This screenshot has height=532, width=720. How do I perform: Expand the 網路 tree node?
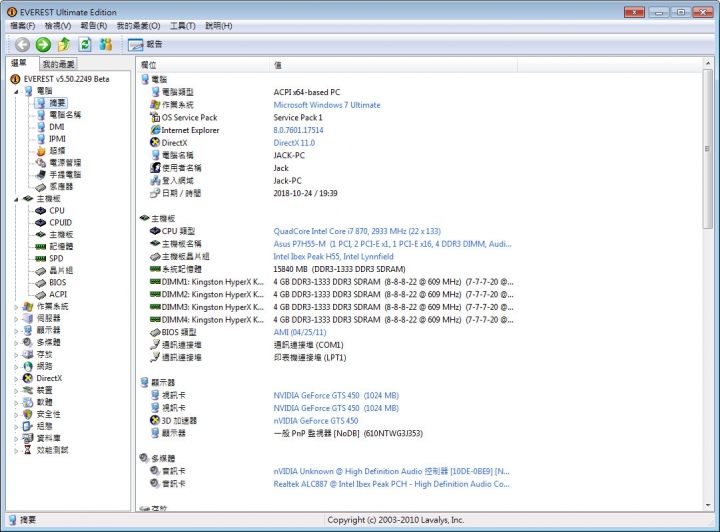(x=16, y=366)
